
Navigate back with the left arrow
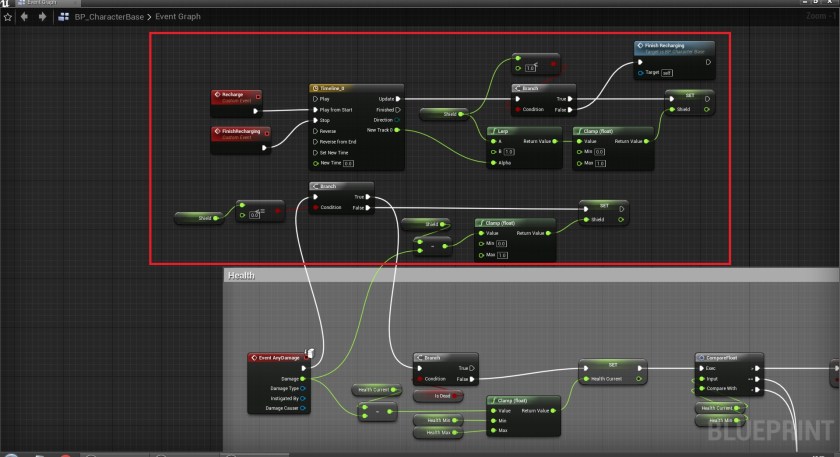25,17
